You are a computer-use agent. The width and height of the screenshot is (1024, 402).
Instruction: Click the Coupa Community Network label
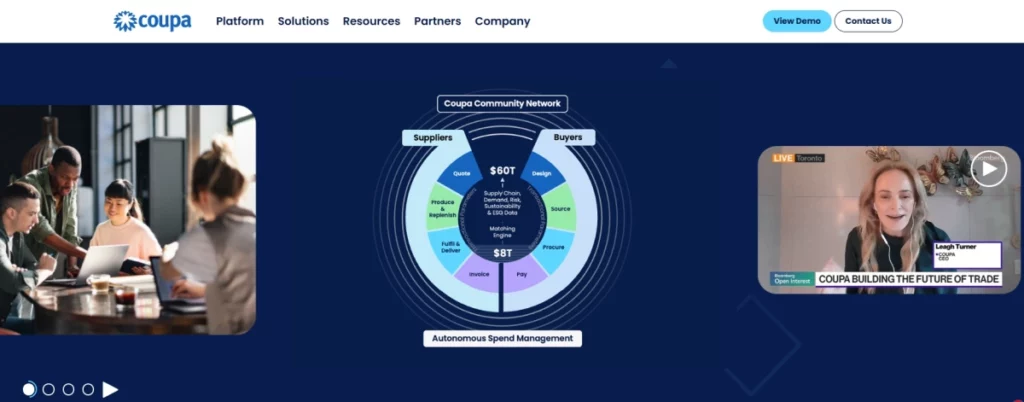coord(502,103)
